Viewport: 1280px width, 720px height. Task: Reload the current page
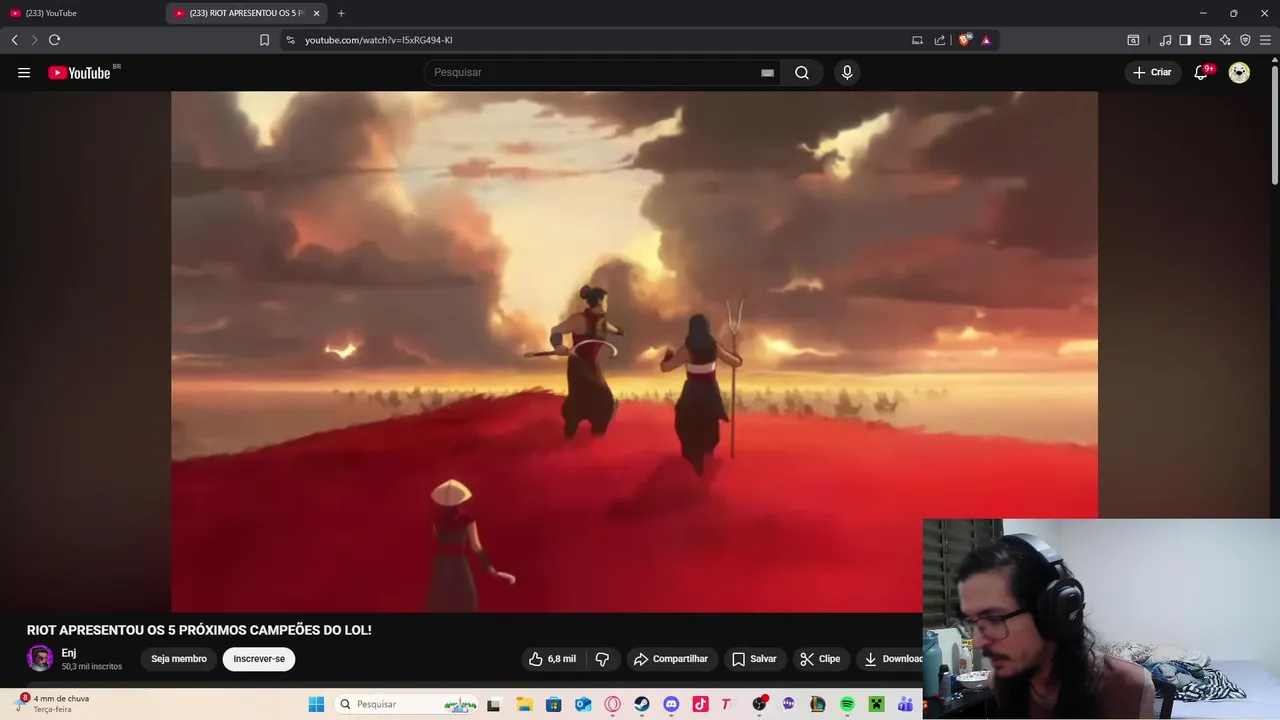click(x=54, y=40)
